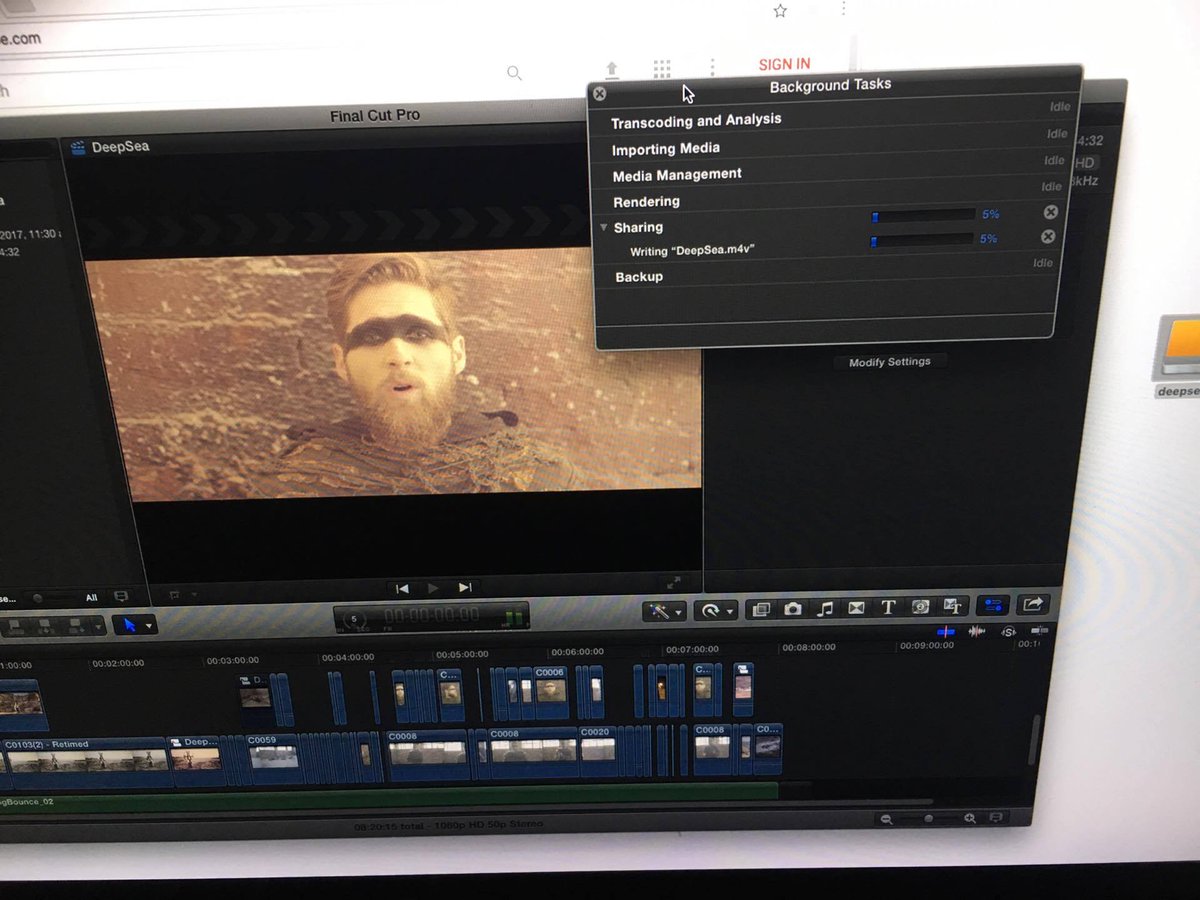Click the Writing DeepSea.m4v progress bar
Image resolution: width=1200 pixels, height=900 pixels.
(922, 240)
